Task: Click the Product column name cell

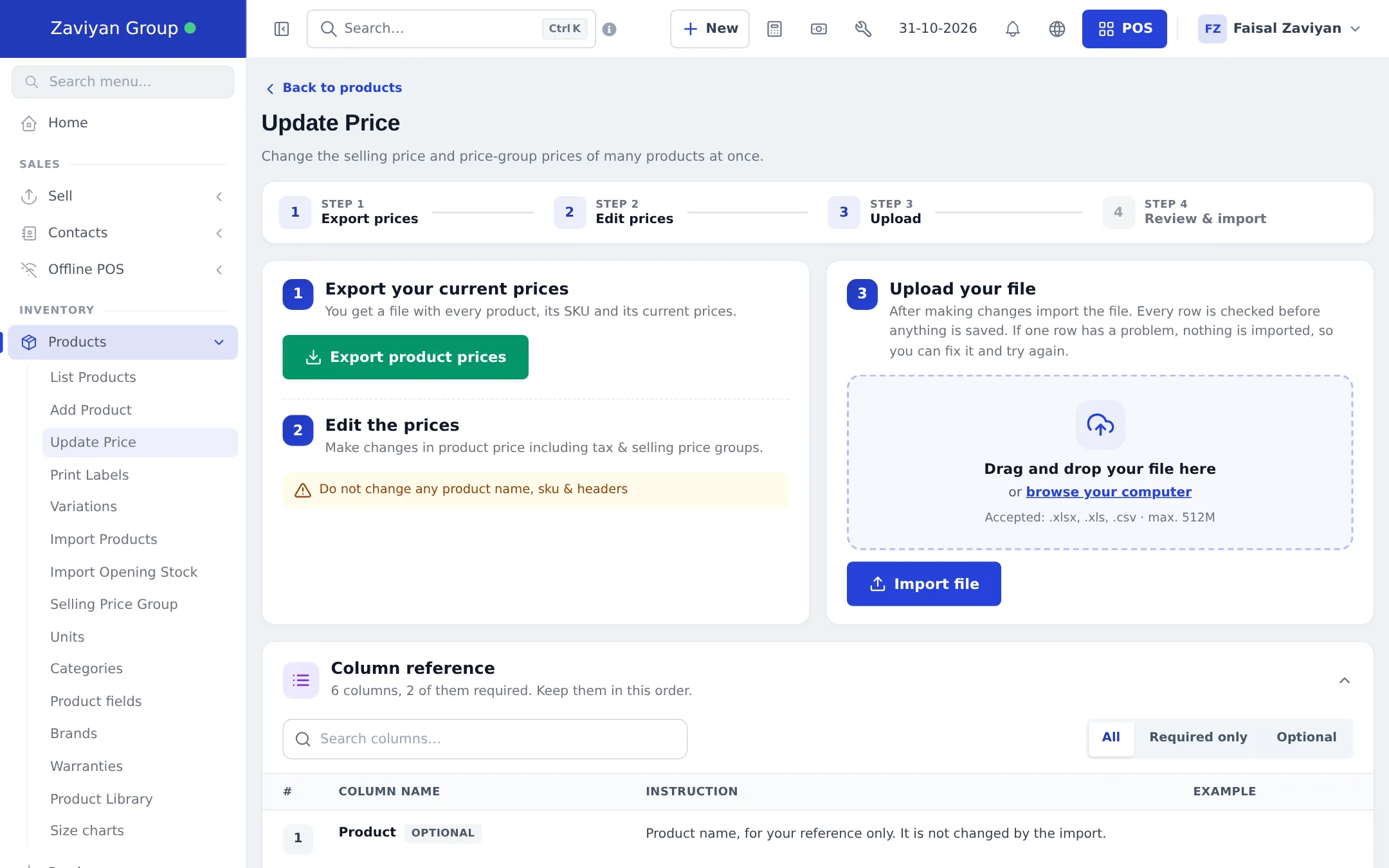Action: point(367,833)
